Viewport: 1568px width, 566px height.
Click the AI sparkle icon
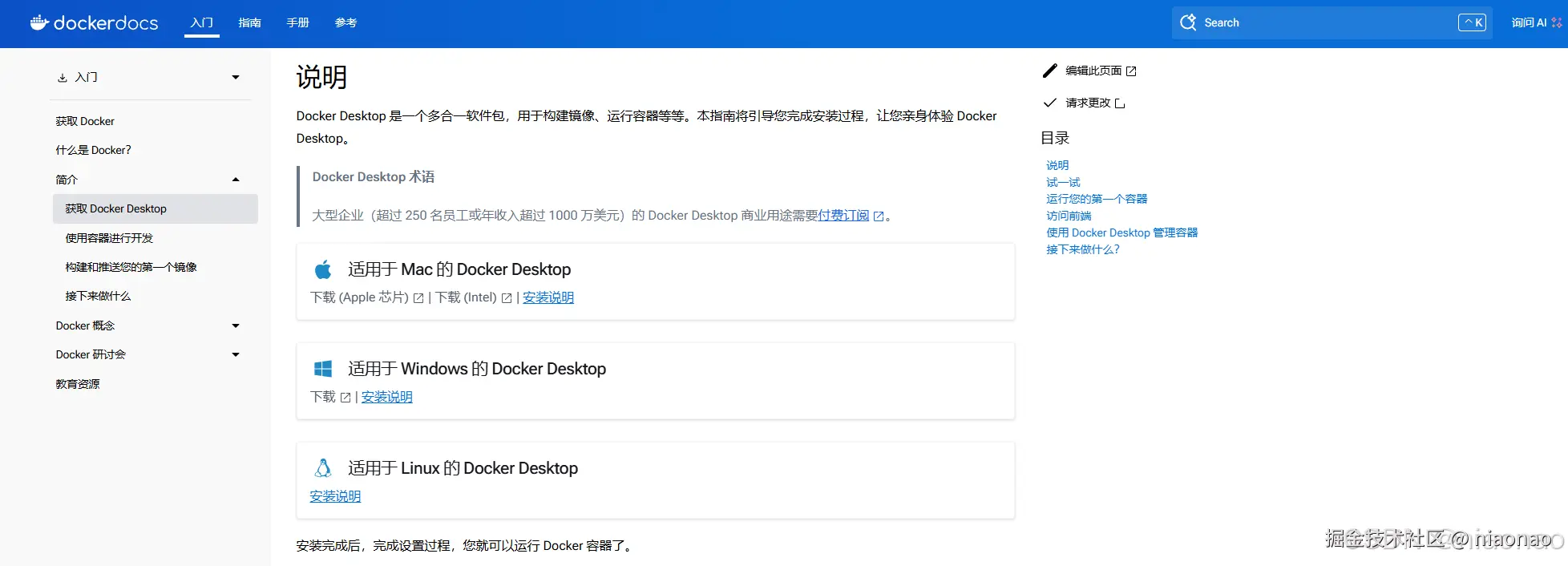(x=1557, y=22)
